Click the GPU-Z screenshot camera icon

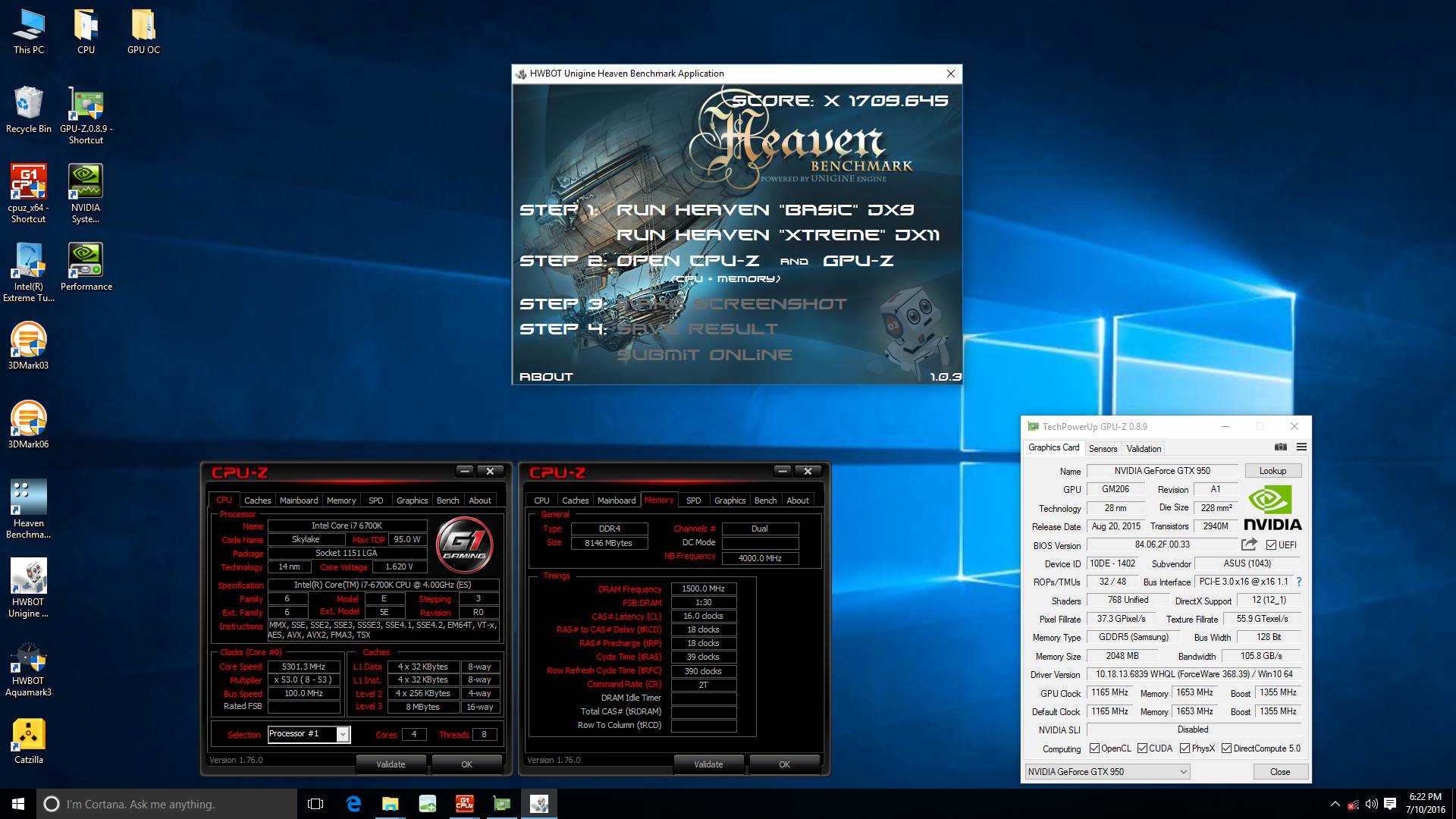[x=1281, y=447]
